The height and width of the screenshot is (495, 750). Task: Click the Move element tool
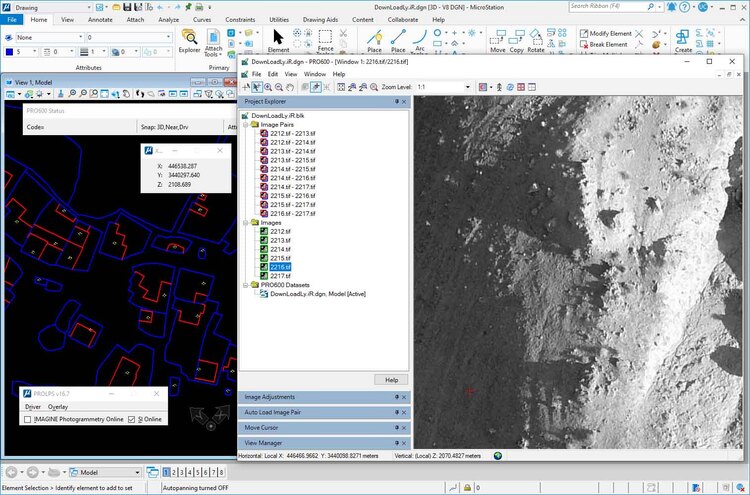tap(497, 38)
